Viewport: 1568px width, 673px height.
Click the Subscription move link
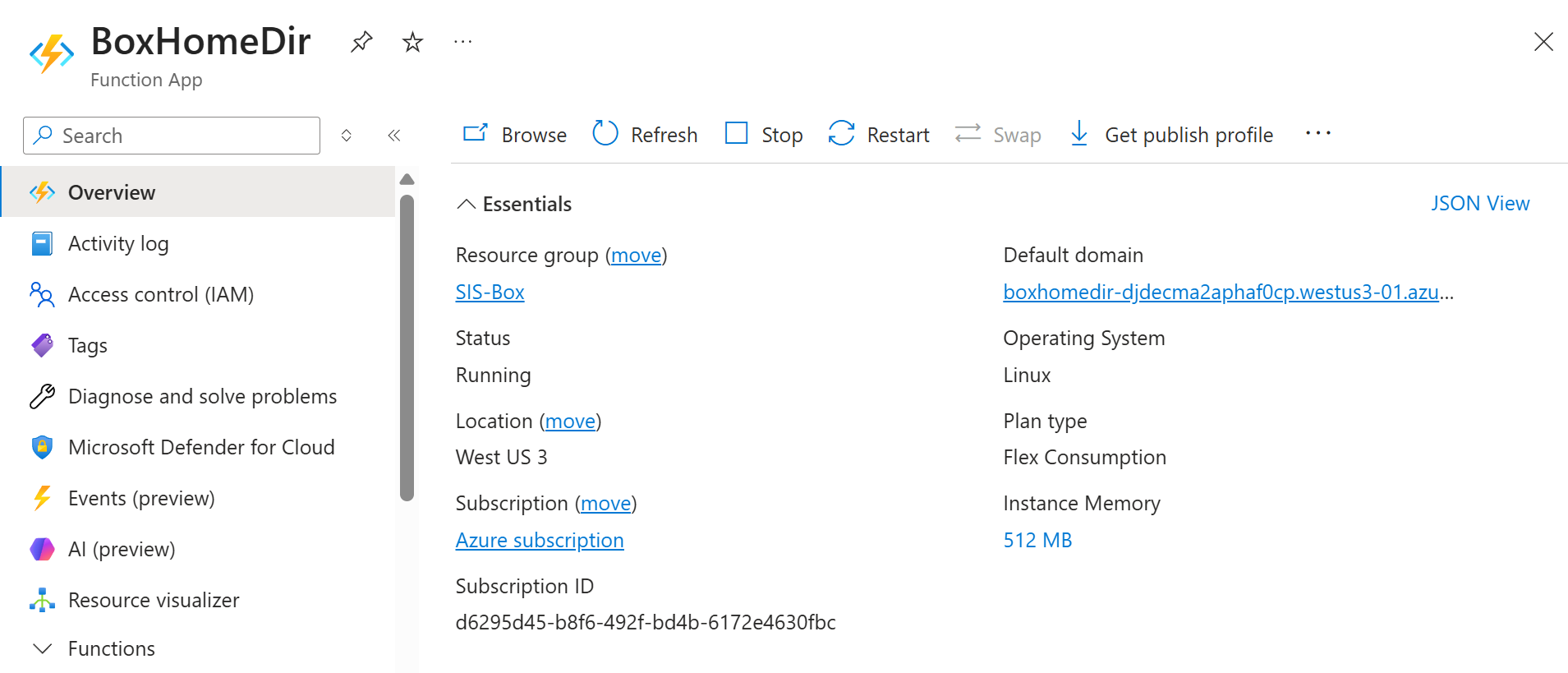coord(606,504)
